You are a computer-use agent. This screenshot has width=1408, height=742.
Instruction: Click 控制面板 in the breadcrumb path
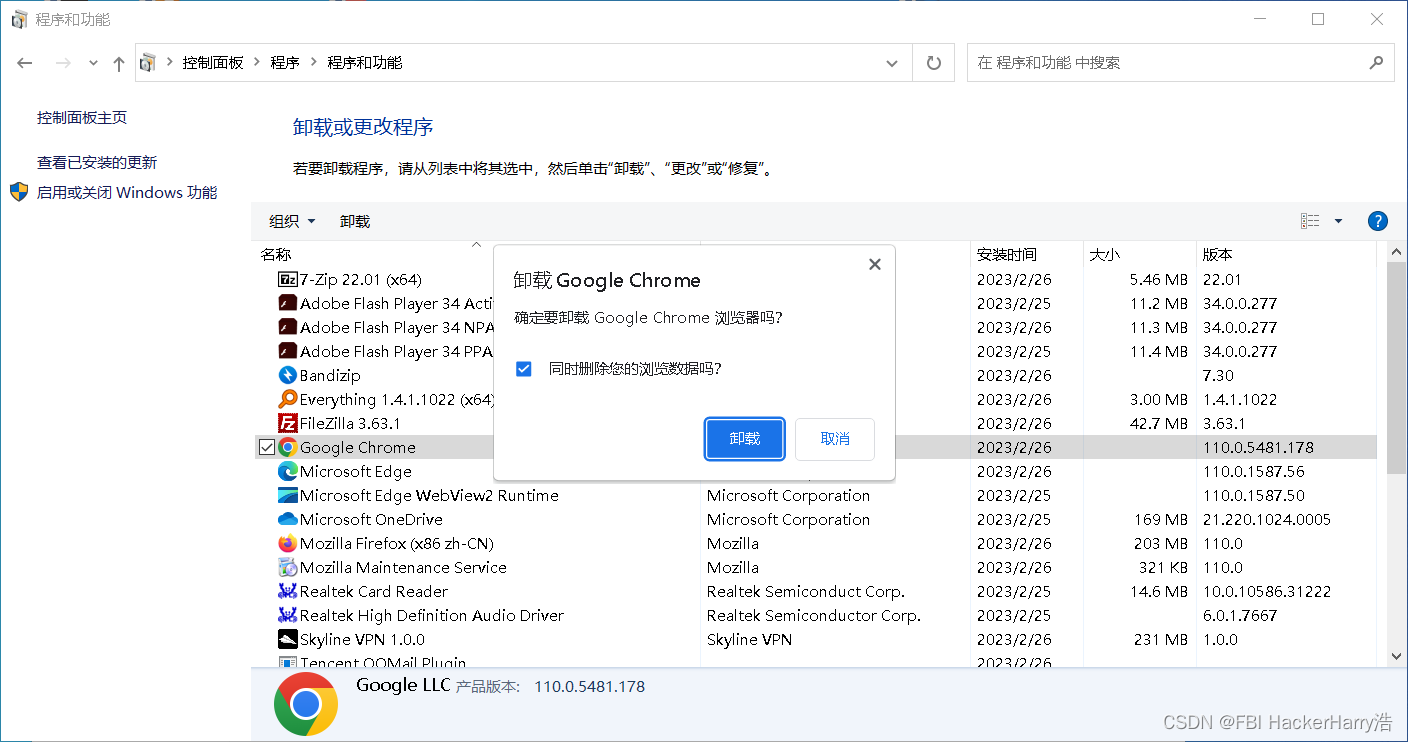(213, 62)
